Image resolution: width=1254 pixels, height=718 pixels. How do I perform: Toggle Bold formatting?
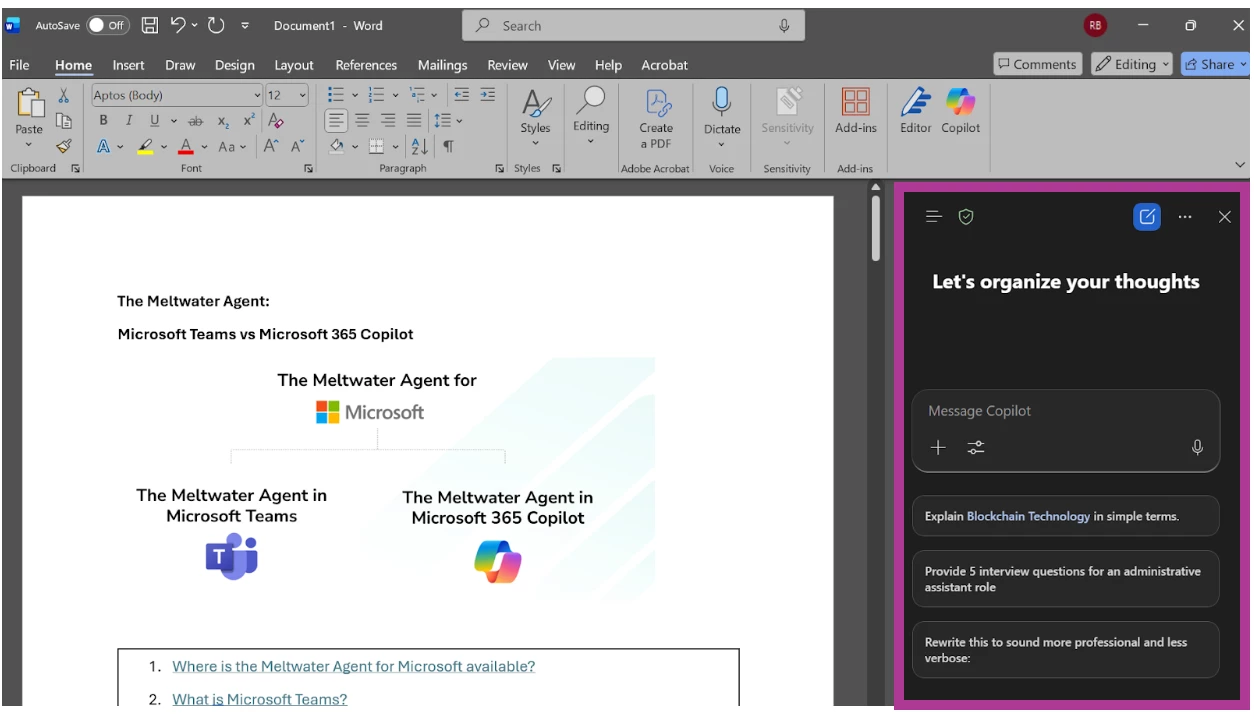click(x=103, y=120)
